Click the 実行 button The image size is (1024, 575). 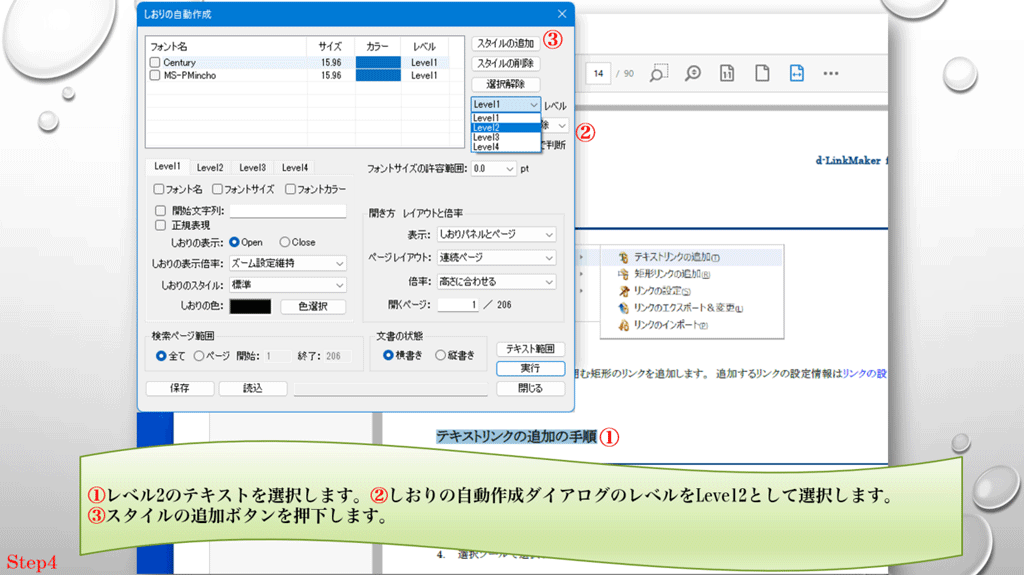(530, 369)
